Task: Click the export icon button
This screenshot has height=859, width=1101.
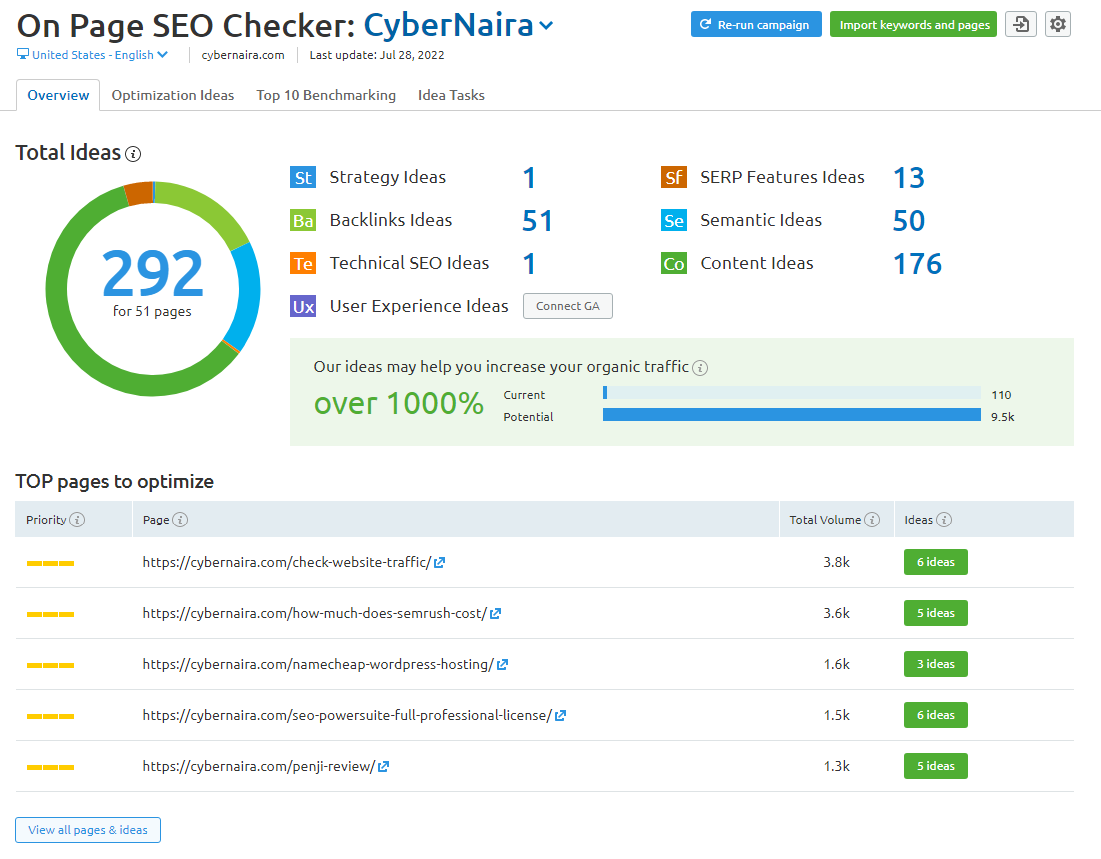Action: [1021, 25]
